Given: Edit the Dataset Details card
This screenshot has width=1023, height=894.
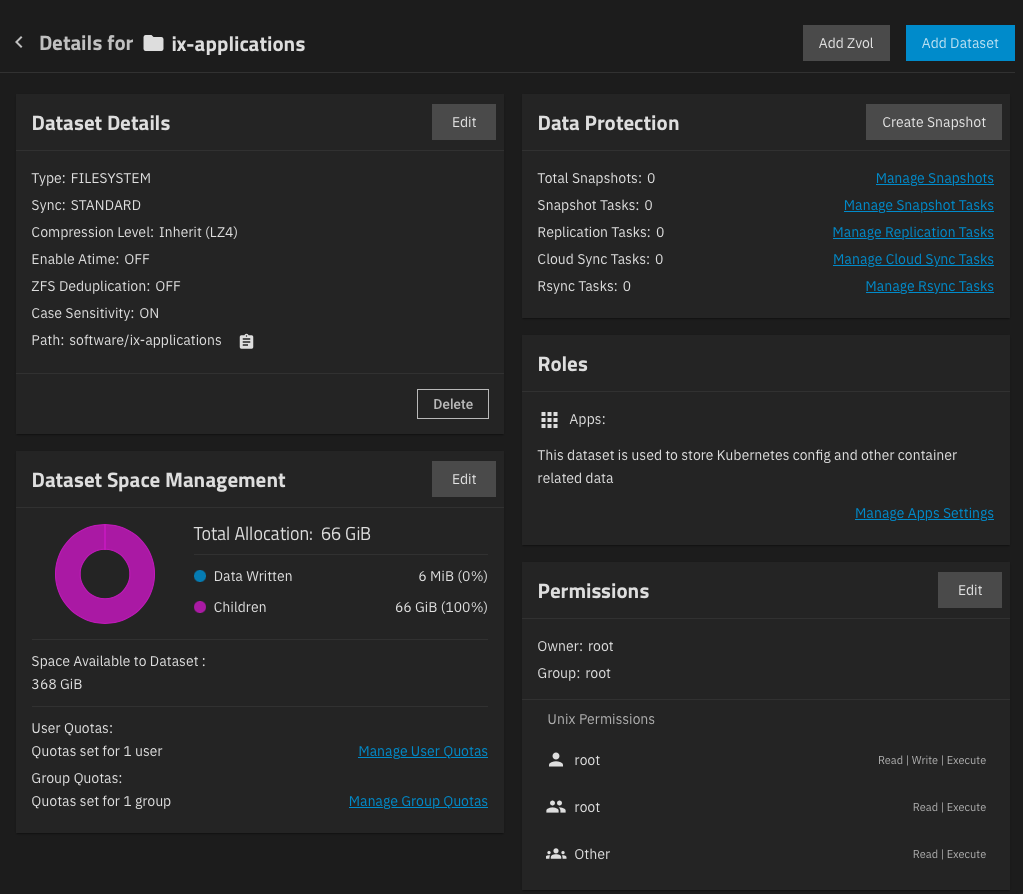Looking at the screenshot, I should coord(464,122).
